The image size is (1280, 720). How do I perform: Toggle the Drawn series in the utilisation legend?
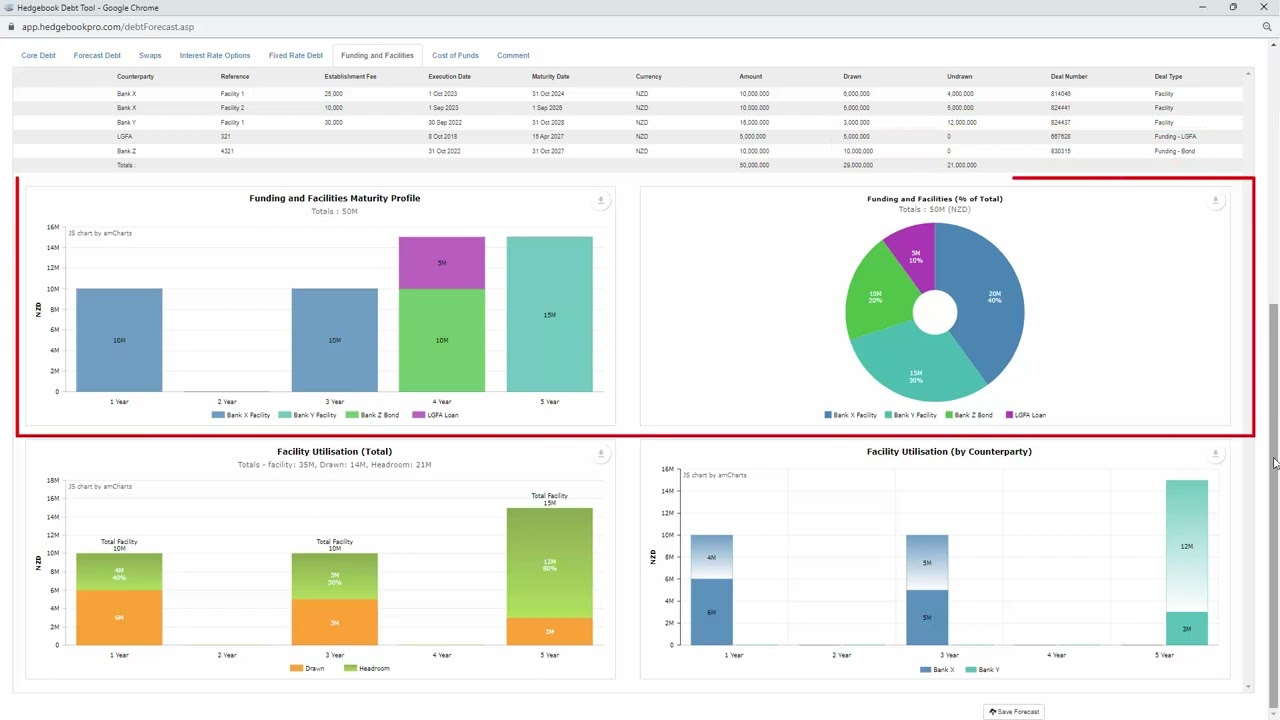point(308,668)
